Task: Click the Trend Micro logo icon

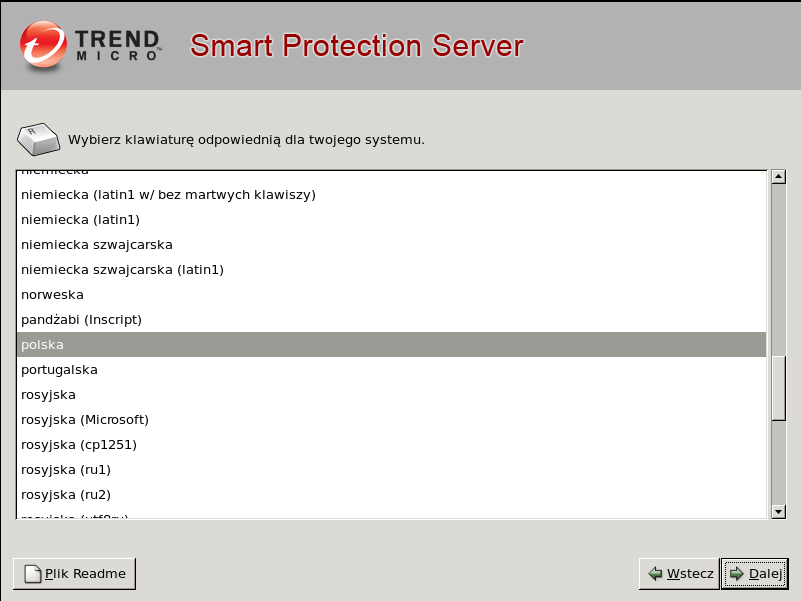Action: [43, 45]
